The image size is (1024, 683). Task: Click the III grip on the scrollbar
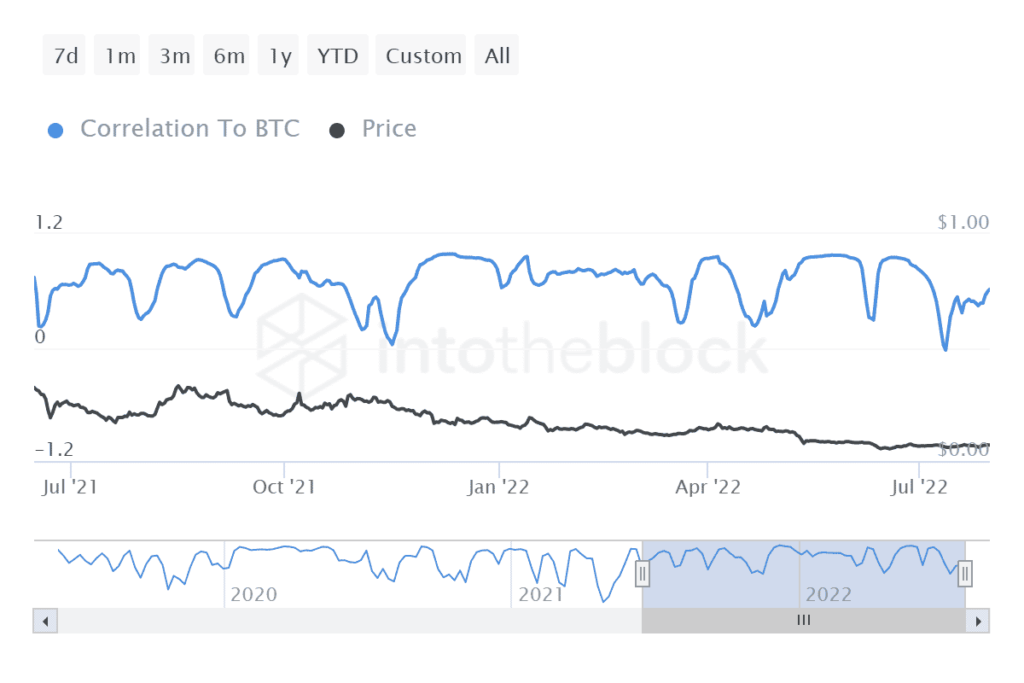[803, 620]
